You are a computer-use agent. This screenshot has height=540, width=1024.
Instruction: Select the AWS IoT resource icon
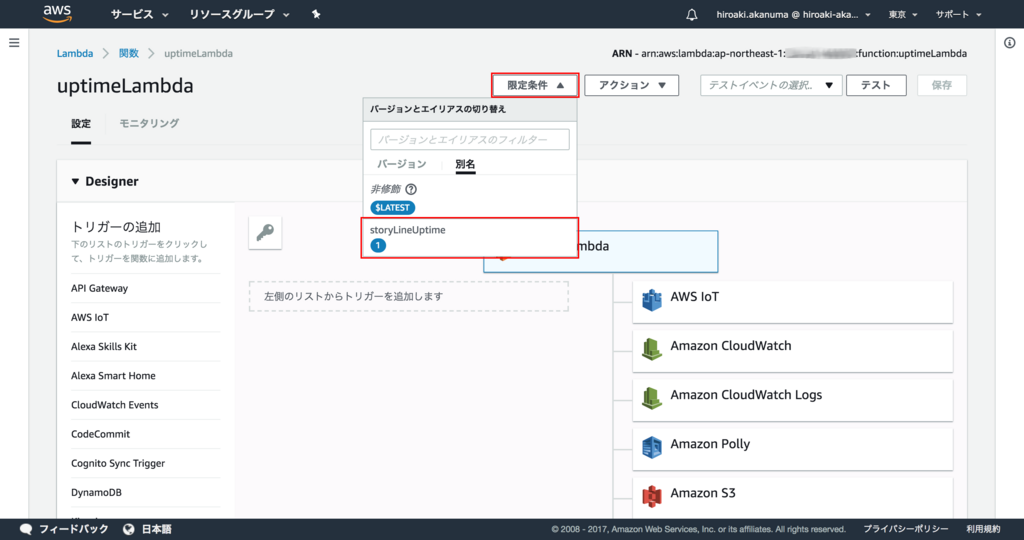point(652,300)
